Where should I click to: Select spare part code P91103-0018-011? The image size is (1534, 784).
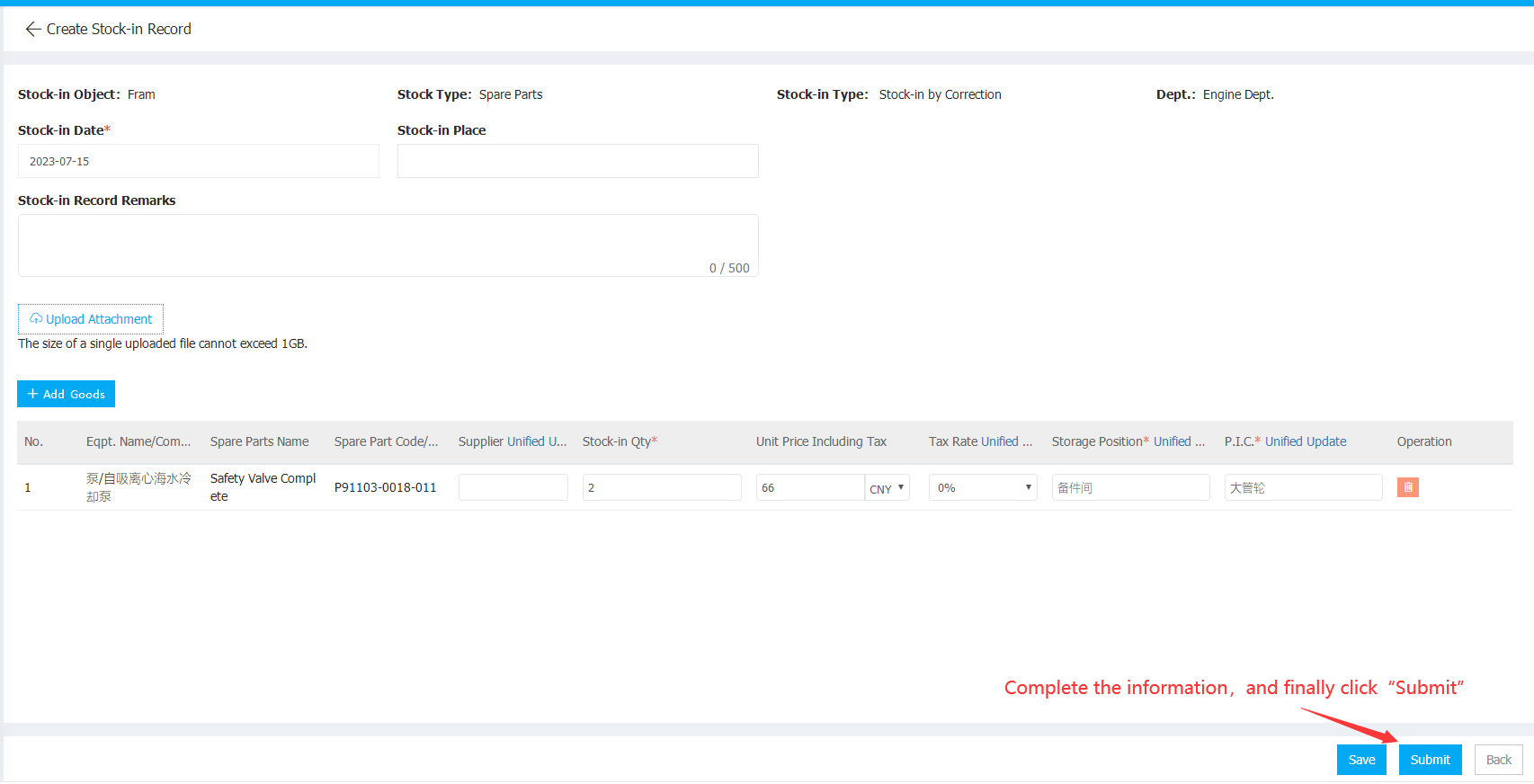385,487
